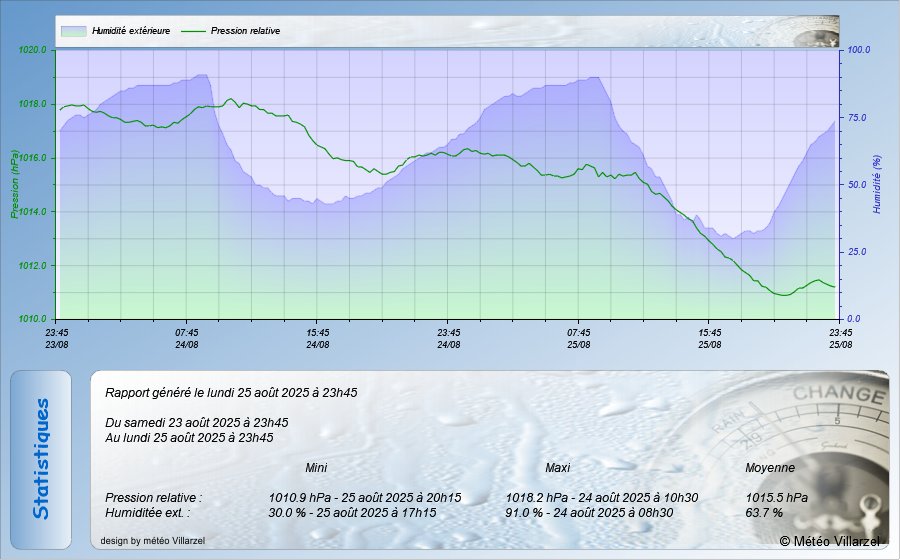The image size is (900, 560).
Task: Click the Pression (hPa) axis title
Action: tap(15, 184)
